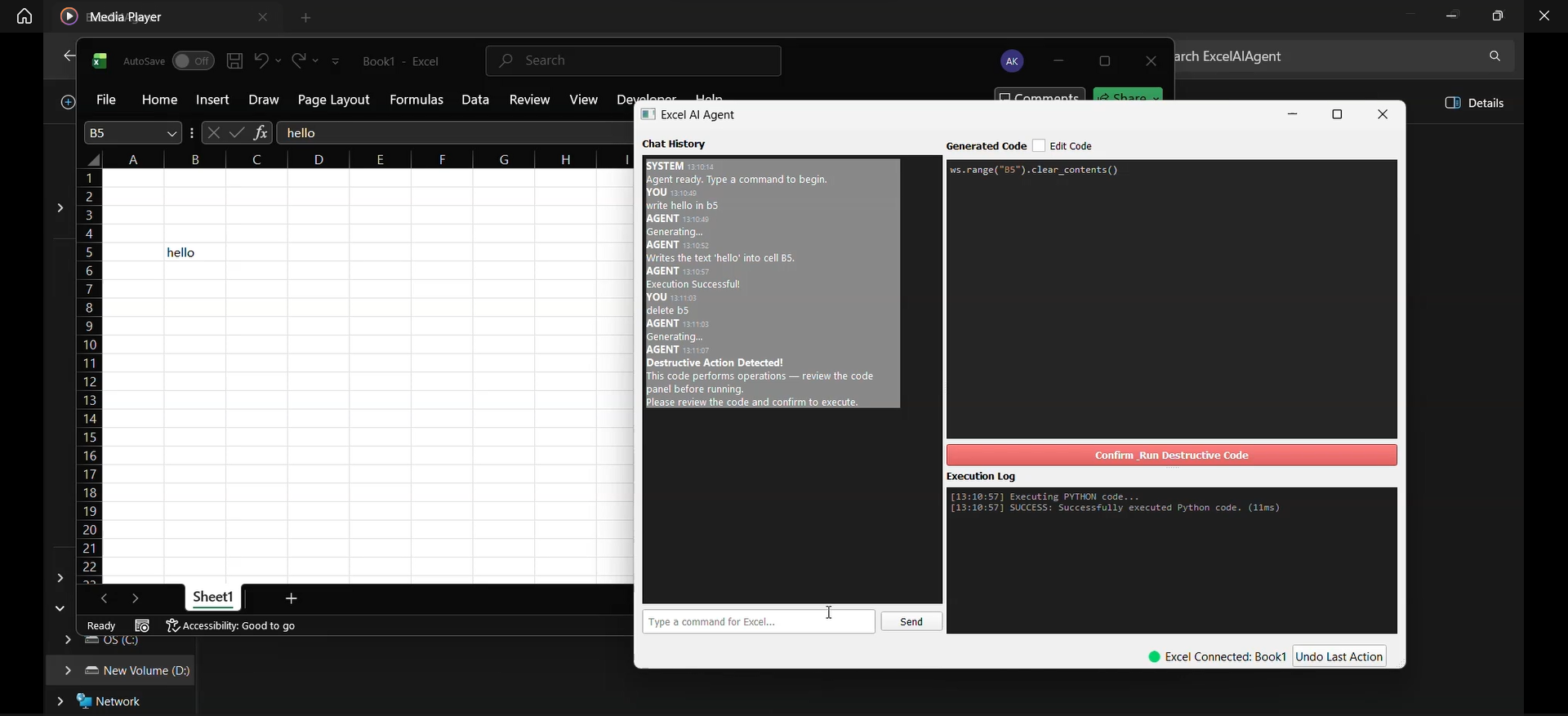Click Accessibility: Good to go status
Viewport: 1568px width, 716px height.
[230, 625]
